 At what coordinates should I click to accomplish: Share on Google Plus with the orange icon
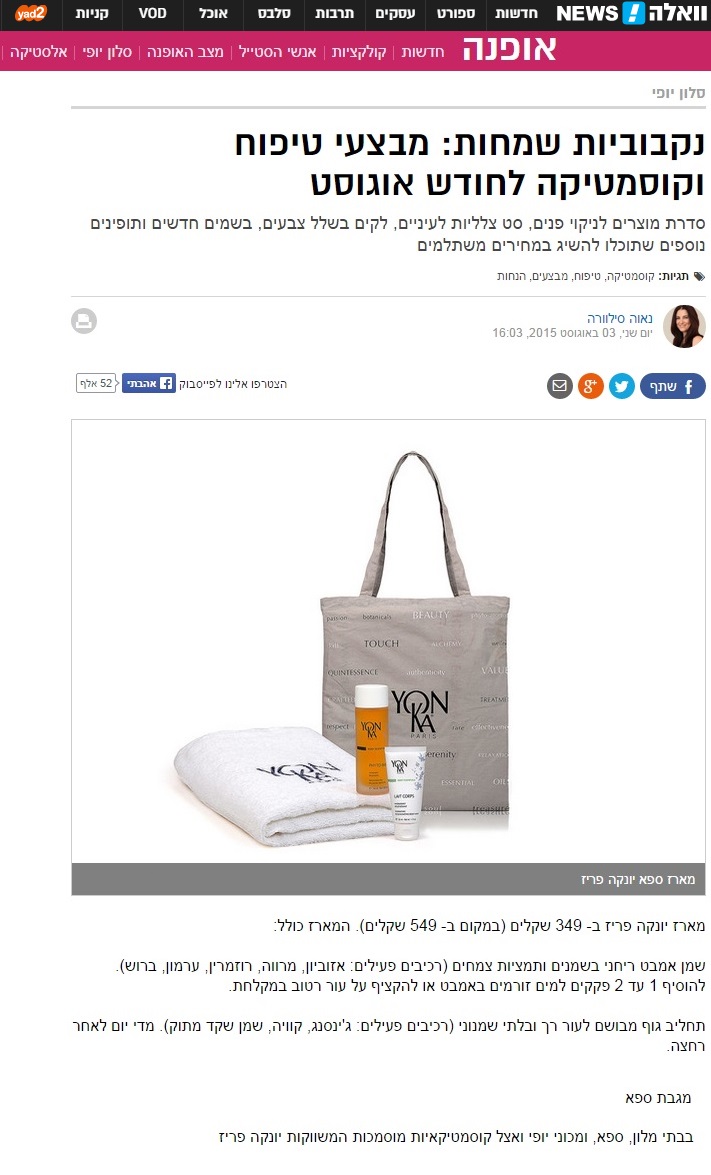point(590,386)
